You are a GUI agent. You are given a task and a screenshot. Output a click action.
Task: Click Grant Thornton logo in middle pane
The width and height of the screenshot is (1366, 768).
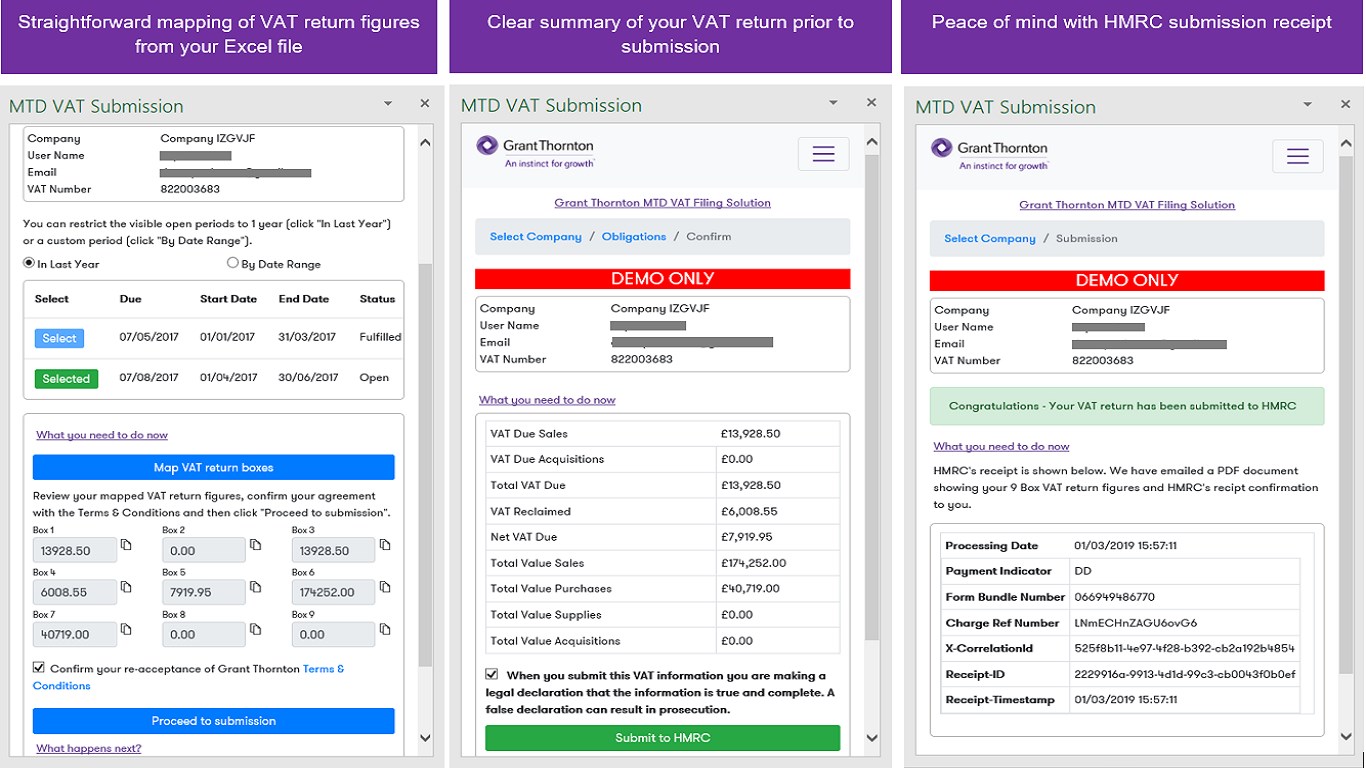coord(535,152)
